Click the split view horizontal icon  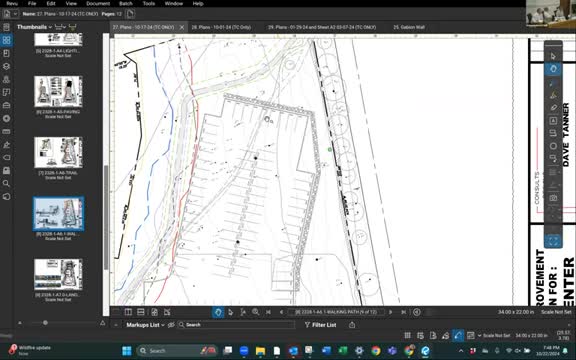point(141,312)
